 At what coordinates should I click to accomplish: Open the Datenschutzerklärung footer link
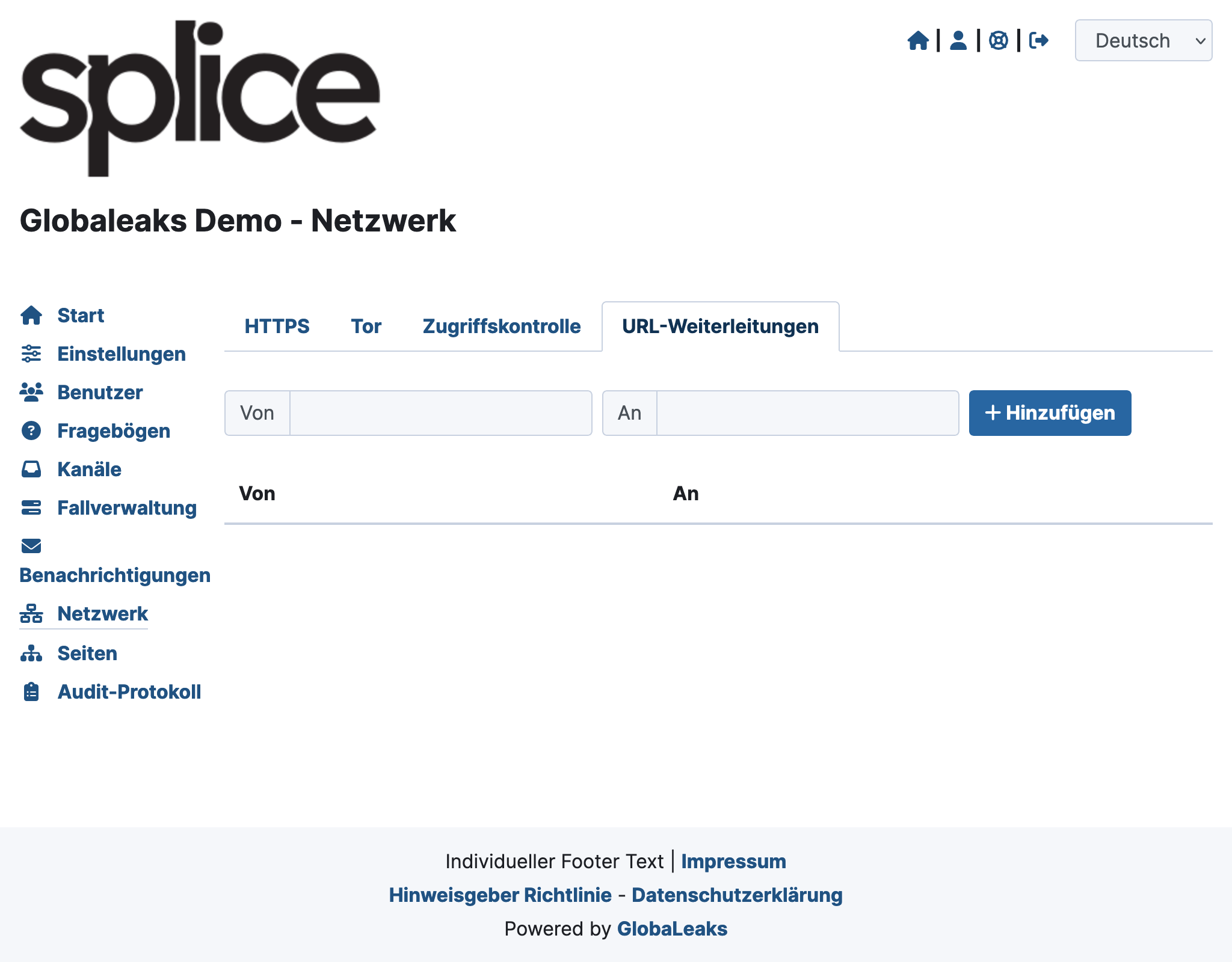click(737, 895)
